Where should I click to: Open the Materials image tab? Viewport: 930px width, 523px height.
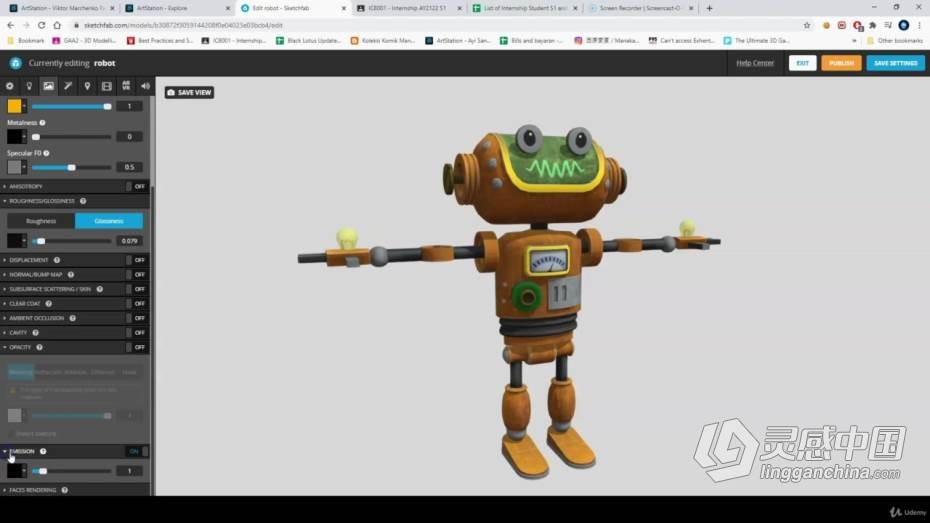coord(49,86)
